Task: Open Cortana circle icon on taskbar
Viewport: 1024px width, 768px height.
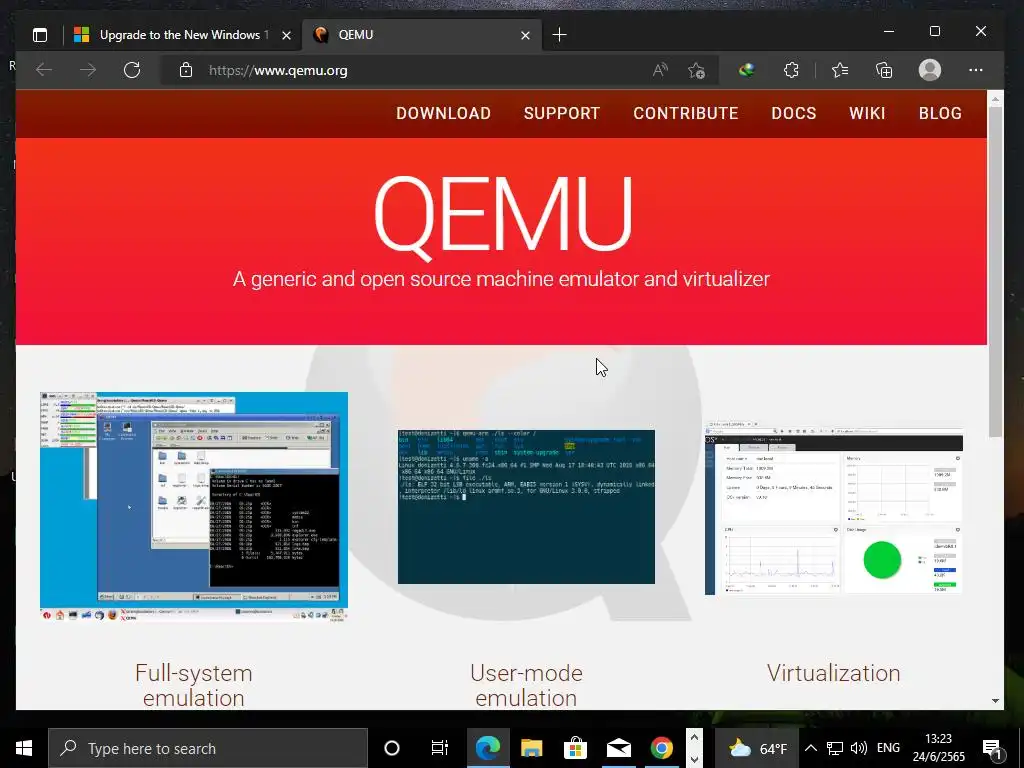Action: [x=392, y=748]
